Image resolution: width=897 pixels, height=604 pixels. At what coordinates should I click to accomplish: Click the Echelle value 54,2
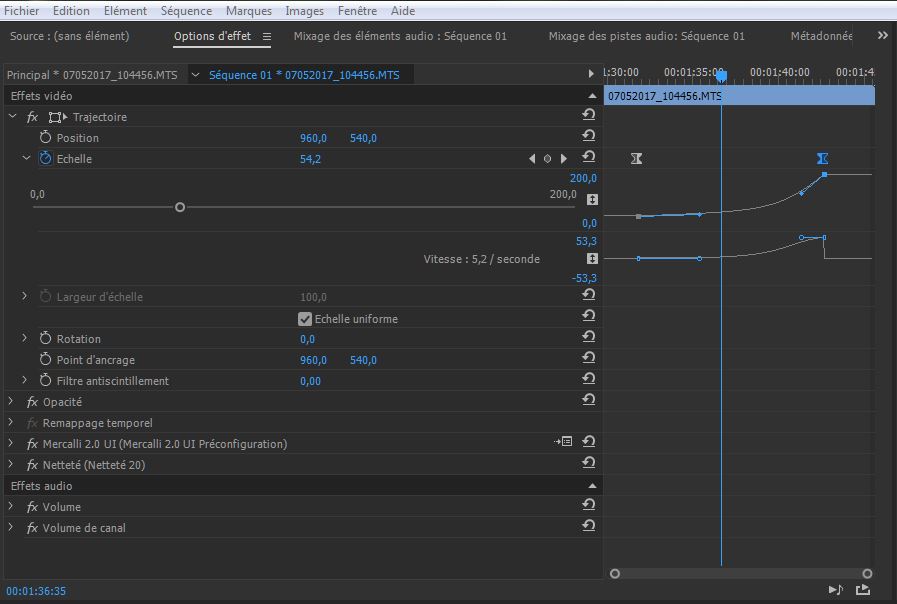(x=310, y=159)
